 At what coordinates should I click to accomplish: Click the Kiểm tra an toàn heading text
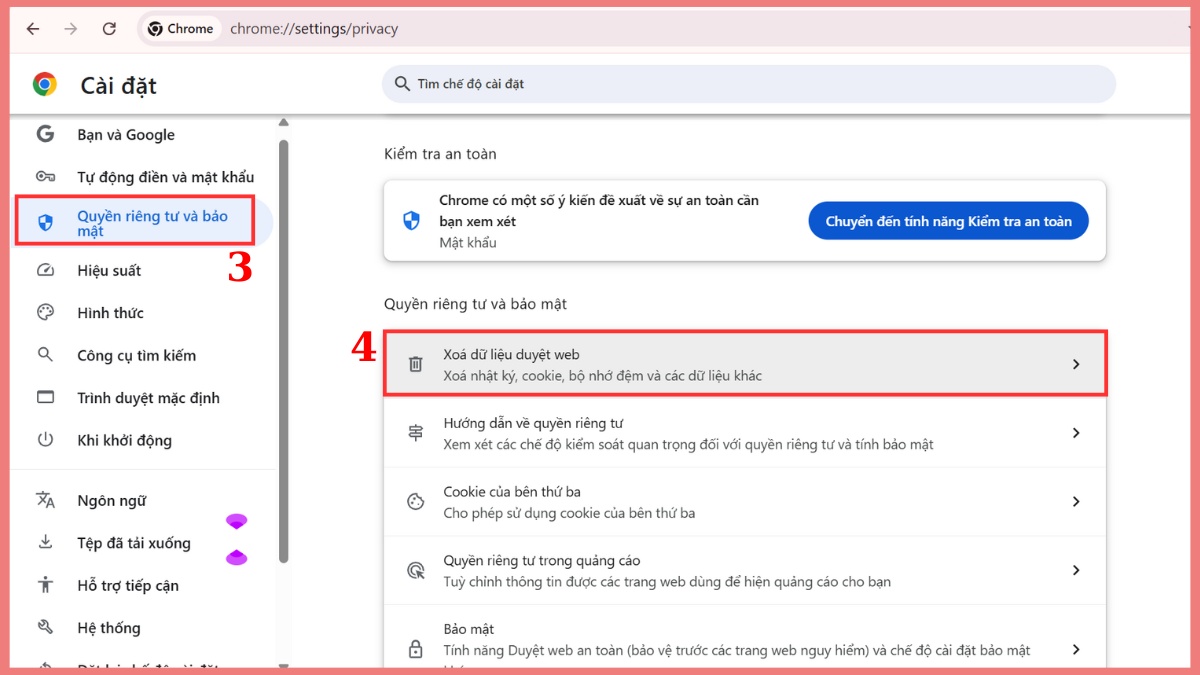[x=440, y=154]
